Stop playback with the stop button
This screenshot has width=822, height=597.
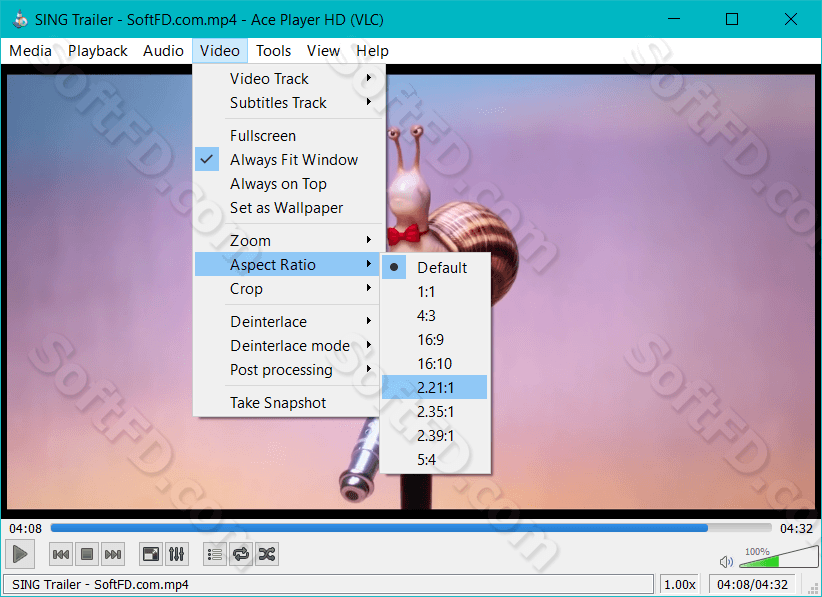click(x=87, y=555)
